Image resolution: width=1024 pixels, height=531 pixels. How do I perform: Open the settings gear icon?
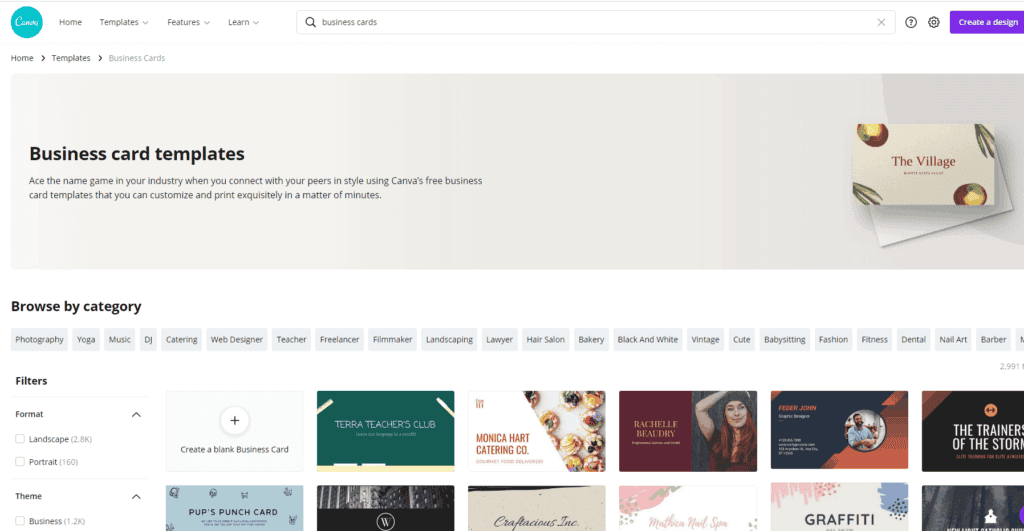(934, 22)
